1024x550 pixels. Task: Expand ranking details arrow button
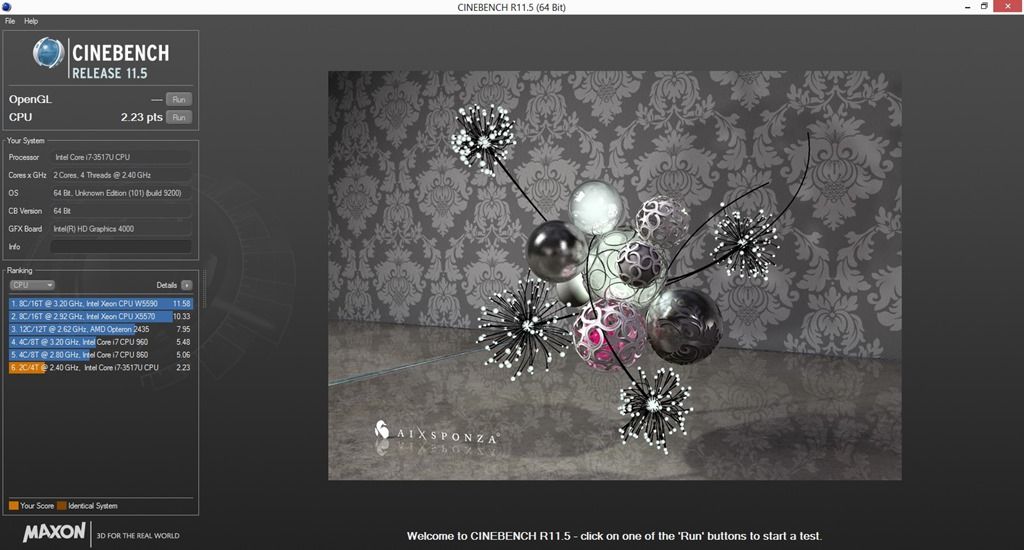(x=186, y=285)
